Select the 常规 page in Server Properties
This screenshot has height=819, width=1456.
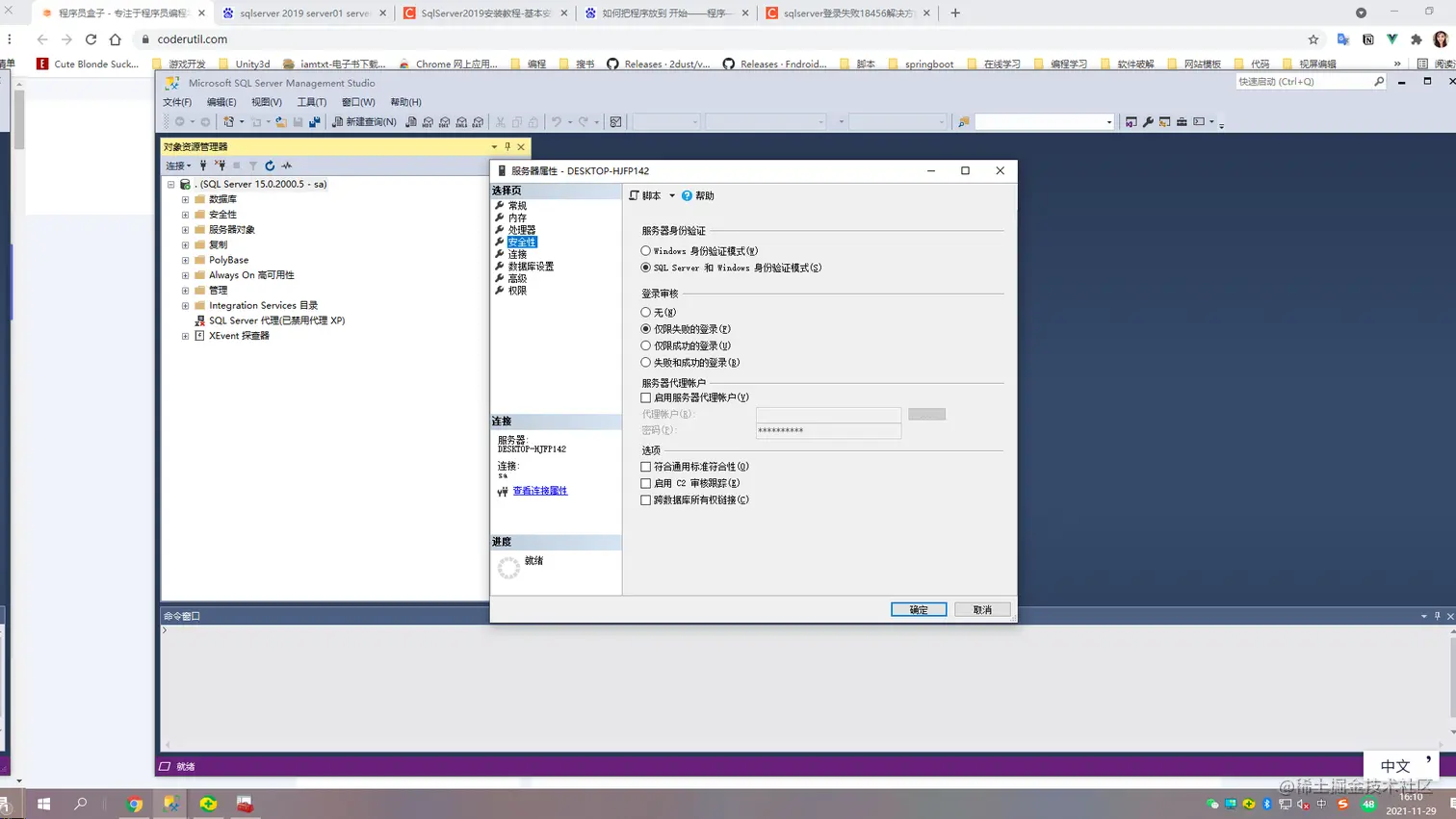pos(517,206)
